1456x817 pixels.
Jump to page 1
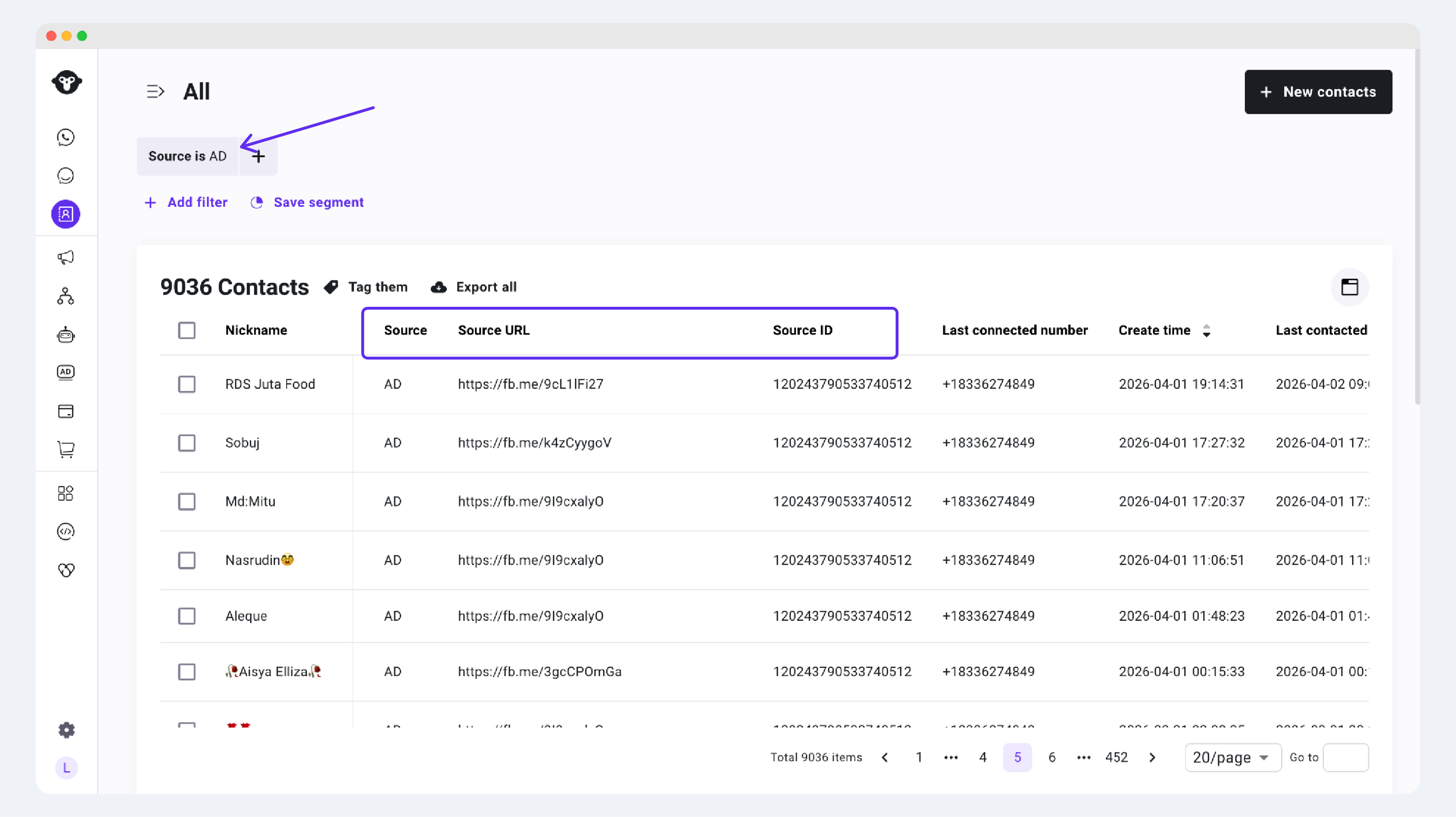pyautogui.click(x=919, y=758)
